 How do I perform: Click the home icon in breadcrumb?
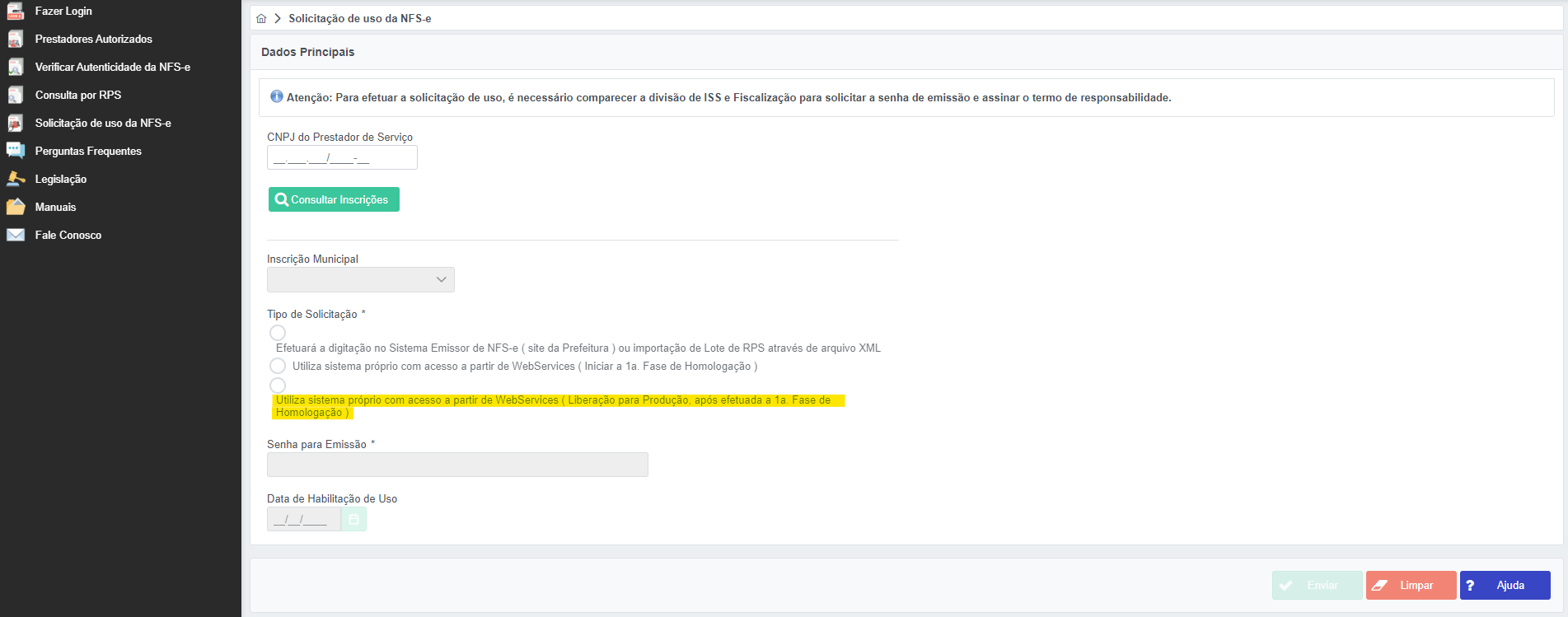click(261, 18)
